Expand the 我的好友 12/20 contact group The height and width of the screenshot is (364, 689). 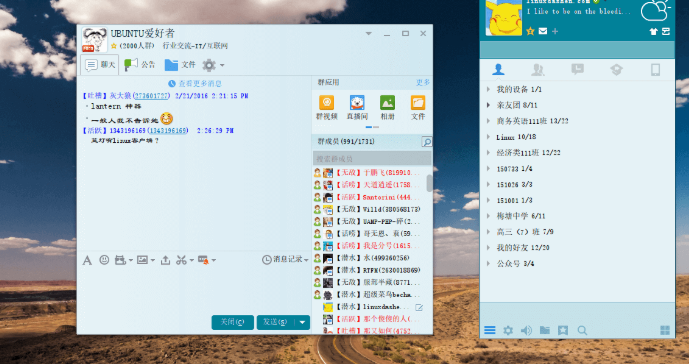[x=488, y=248]
